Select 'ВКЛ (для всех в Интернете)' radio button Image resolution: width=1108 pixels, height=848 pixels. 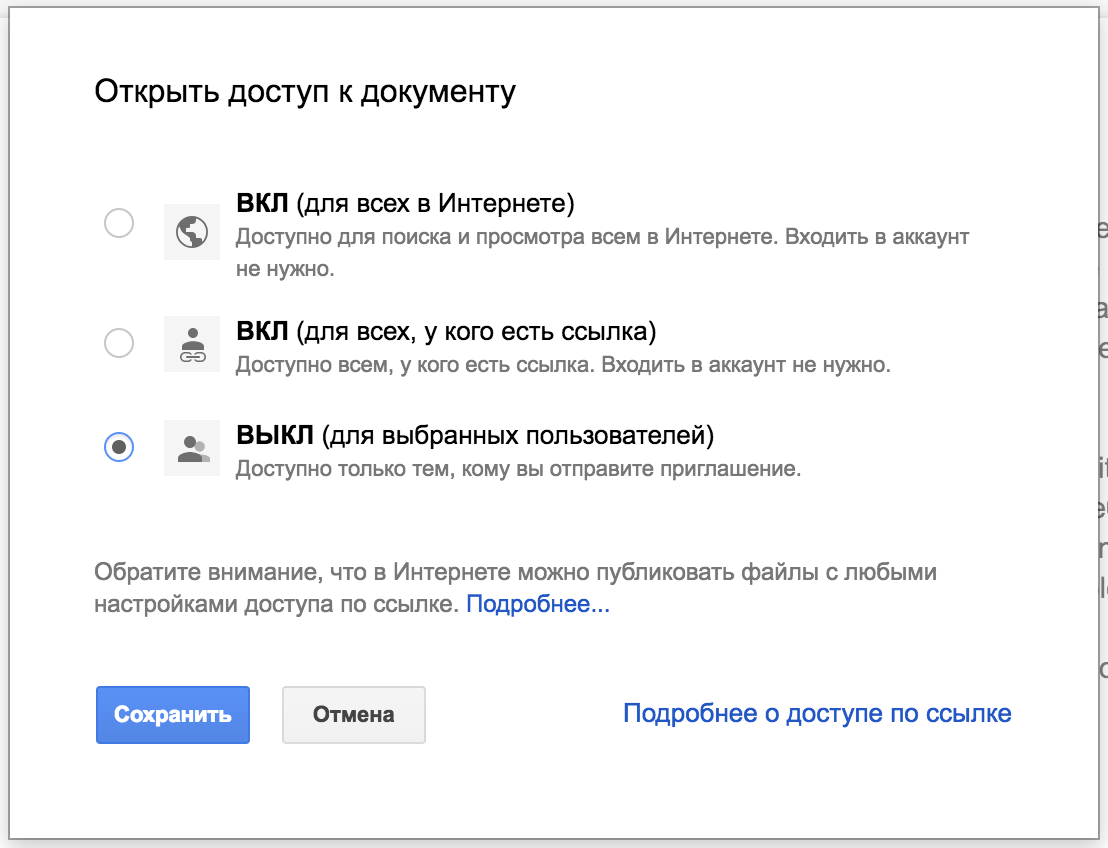pyautogui.click(x=119, y=223)
